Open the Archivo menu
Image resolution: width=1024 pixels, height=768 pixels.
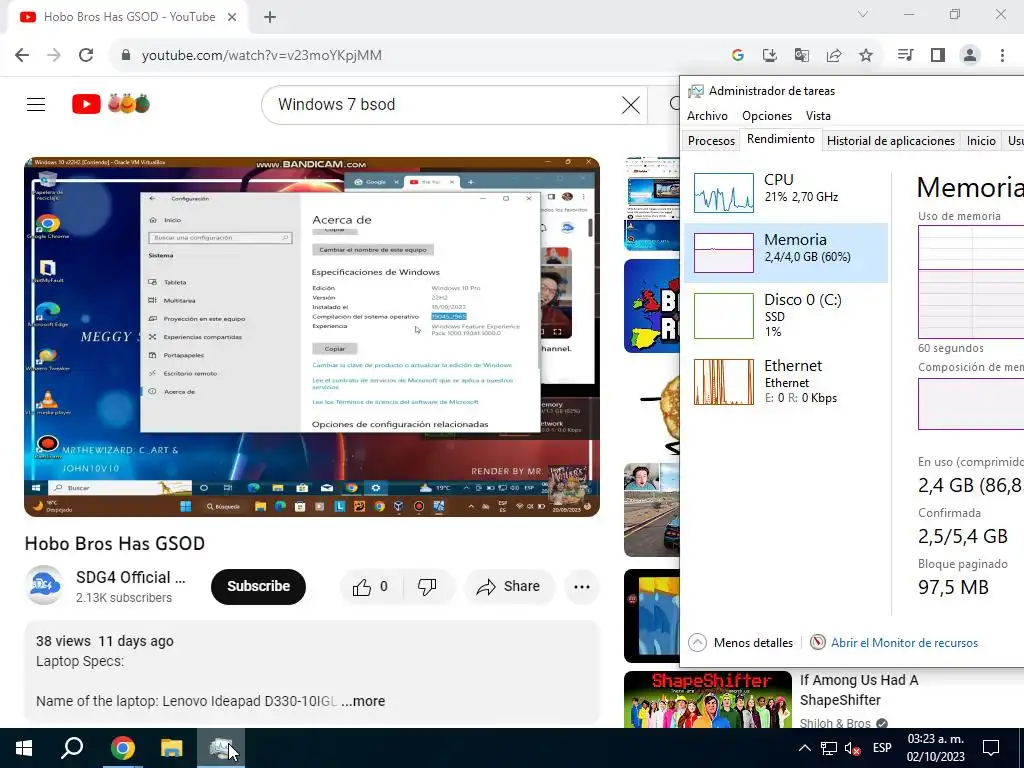coord(707,116)
